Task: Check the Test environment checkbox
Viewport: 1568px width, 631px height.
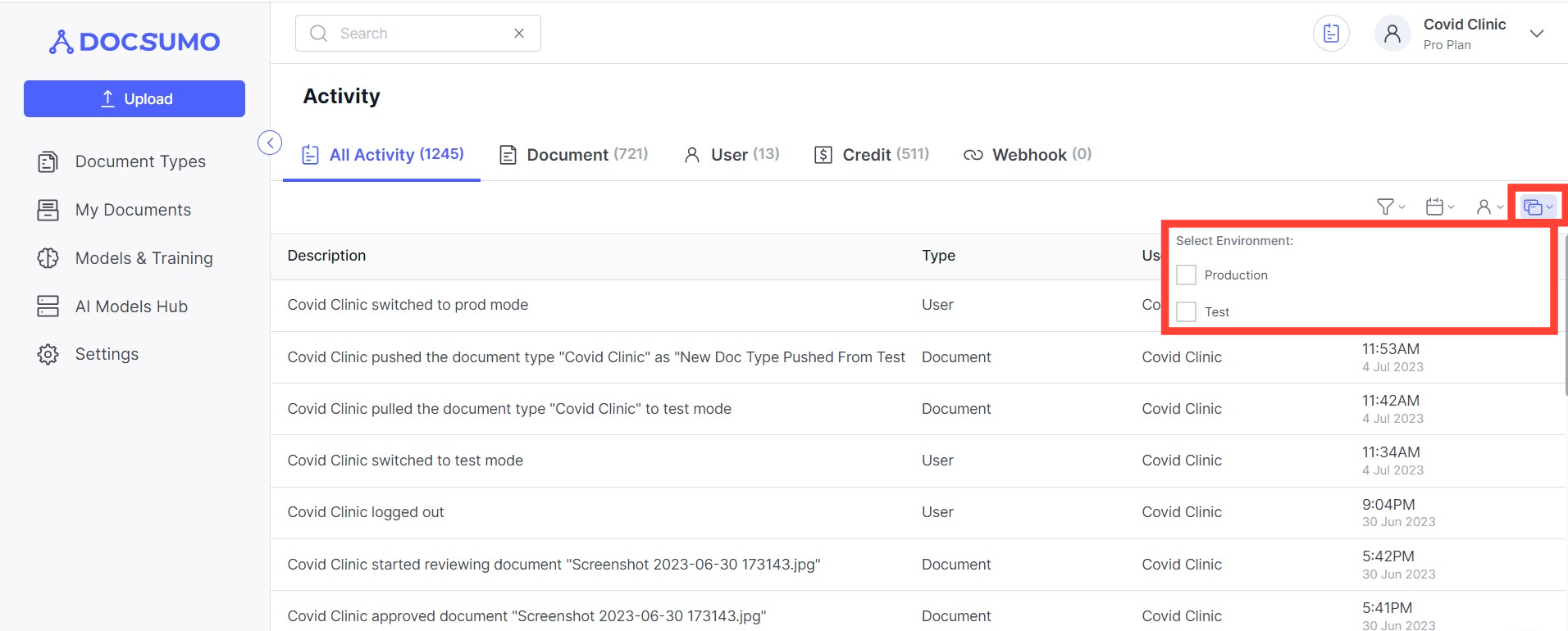Action: [1186, 311]
